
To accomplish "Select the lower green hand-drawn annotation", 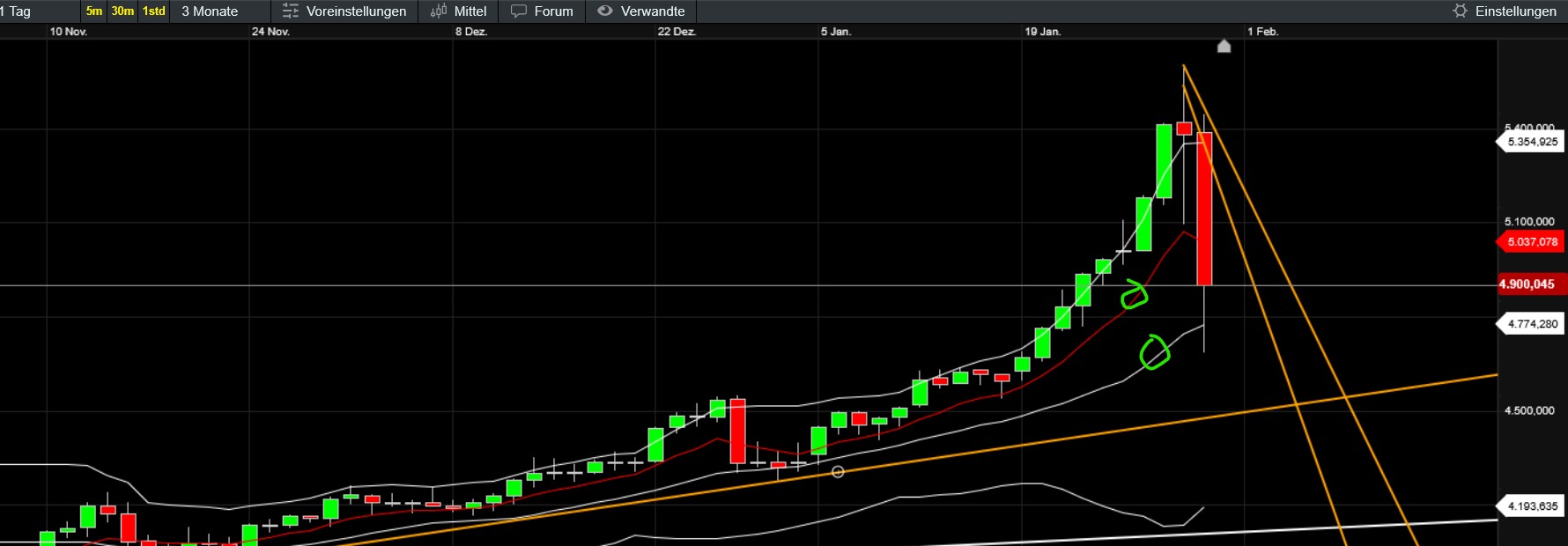I will tap(1154, 352).
